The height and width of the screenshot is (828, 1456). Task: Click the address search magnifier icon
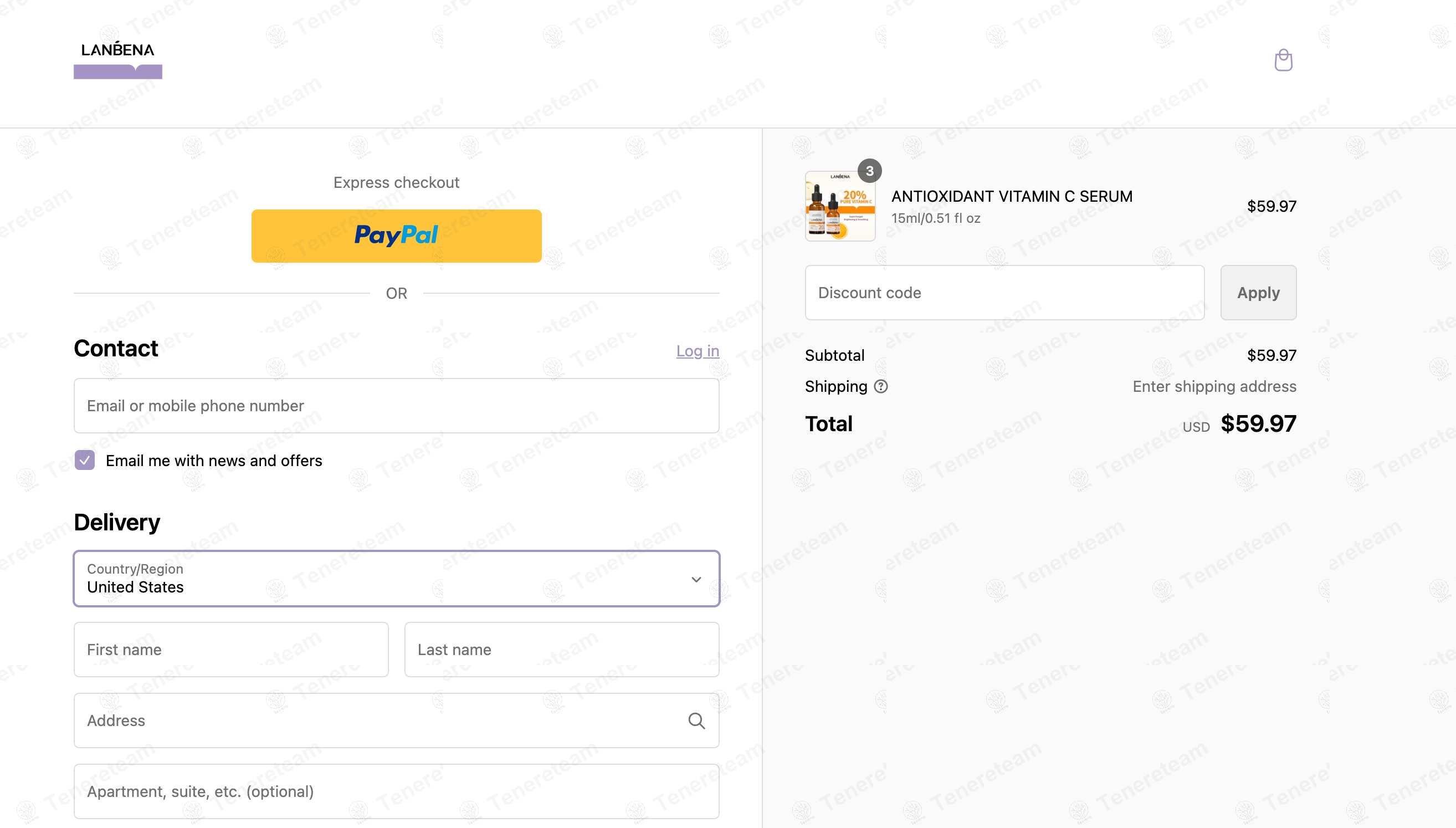pyautogui.click(x=696, y=720)
